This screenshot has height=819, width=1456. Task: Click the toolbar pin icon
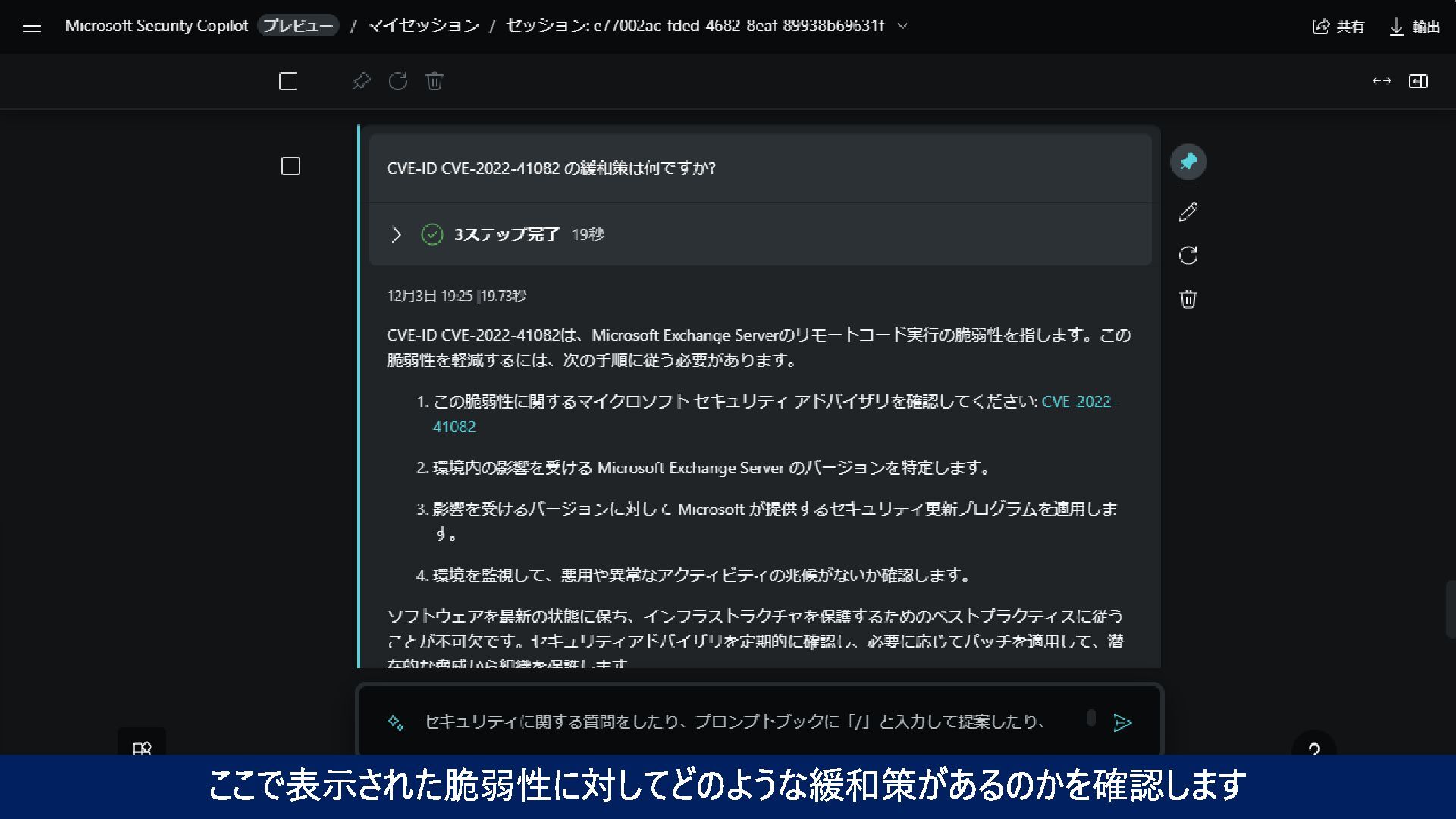point(362,81)
